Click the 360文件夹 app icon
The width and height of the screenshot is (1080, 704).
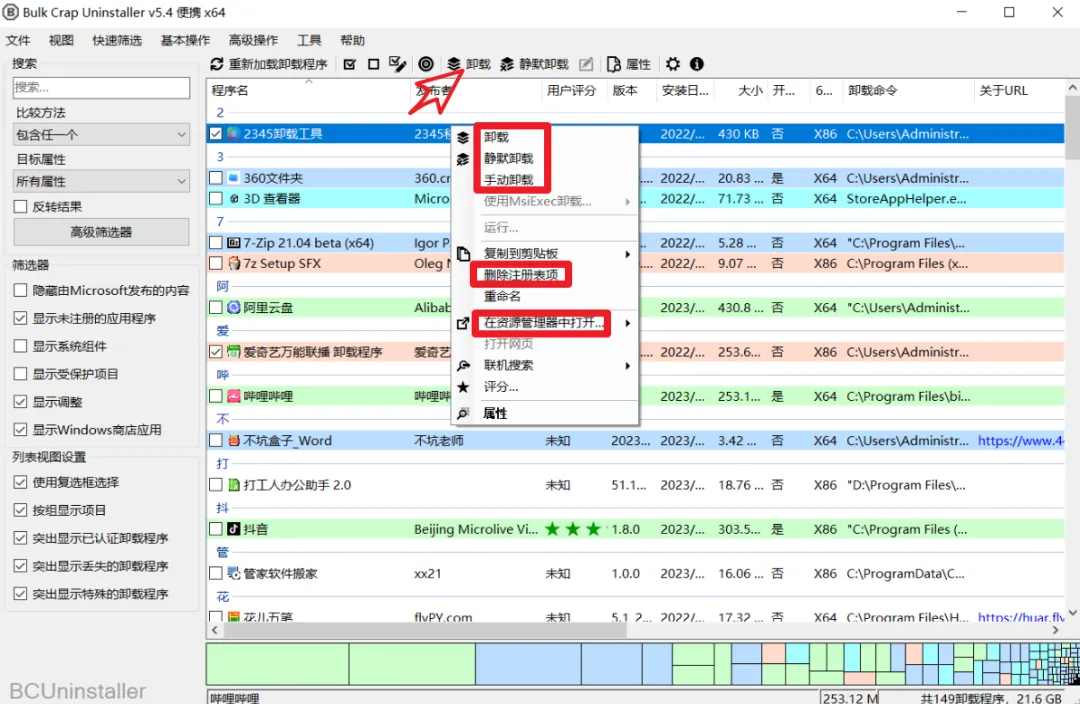coord(234,178)
